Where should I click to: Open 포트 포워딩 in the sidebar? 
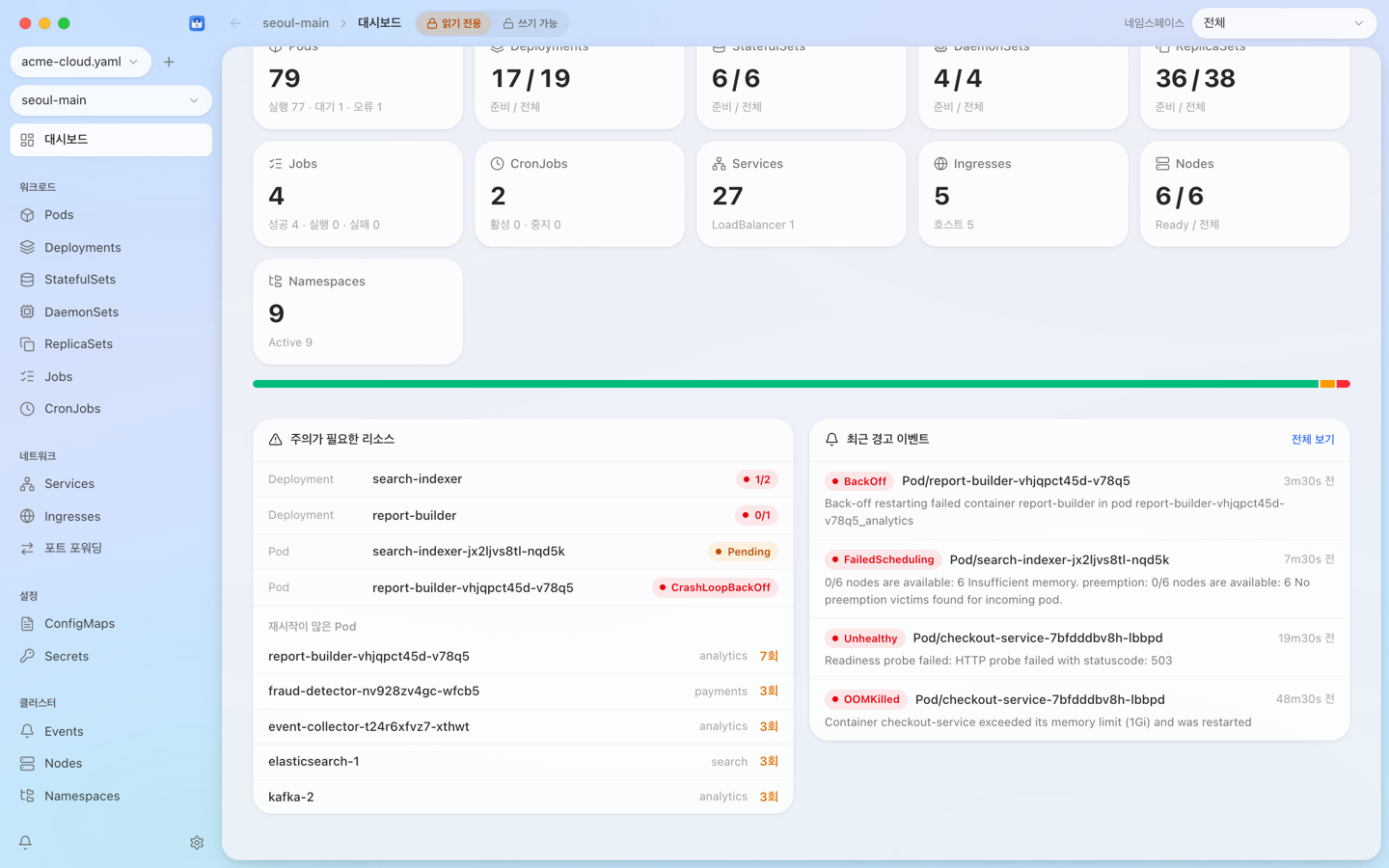click(x=111, y=548)
